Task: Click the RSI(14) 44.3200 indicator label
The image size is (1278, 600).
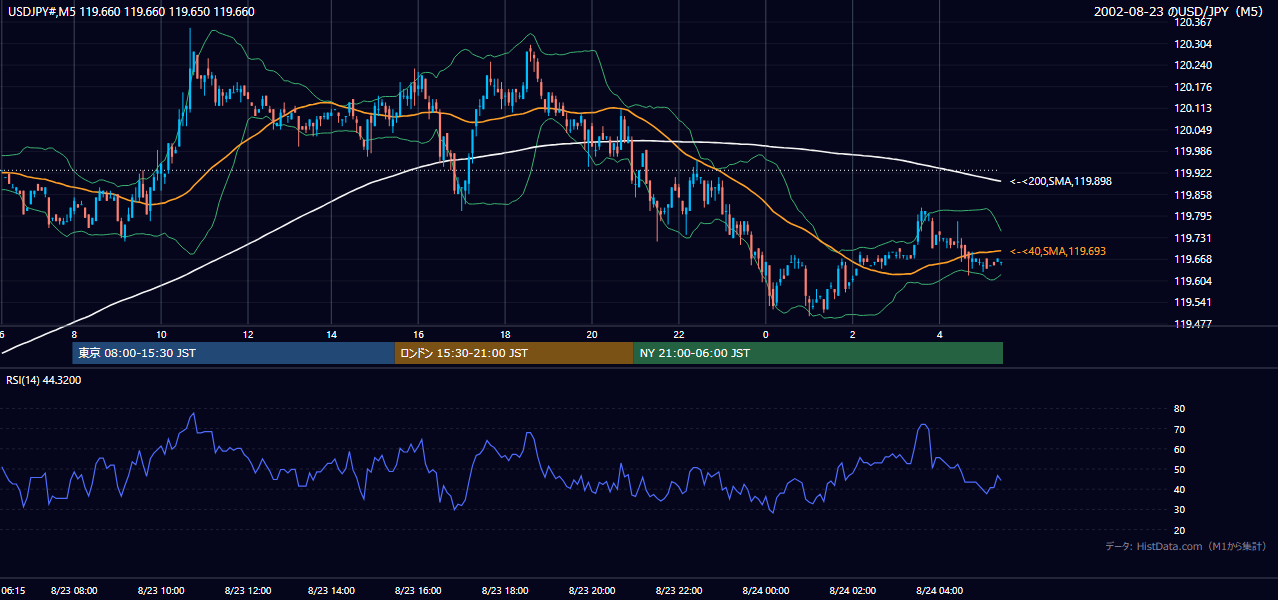Action: (44, 380)
